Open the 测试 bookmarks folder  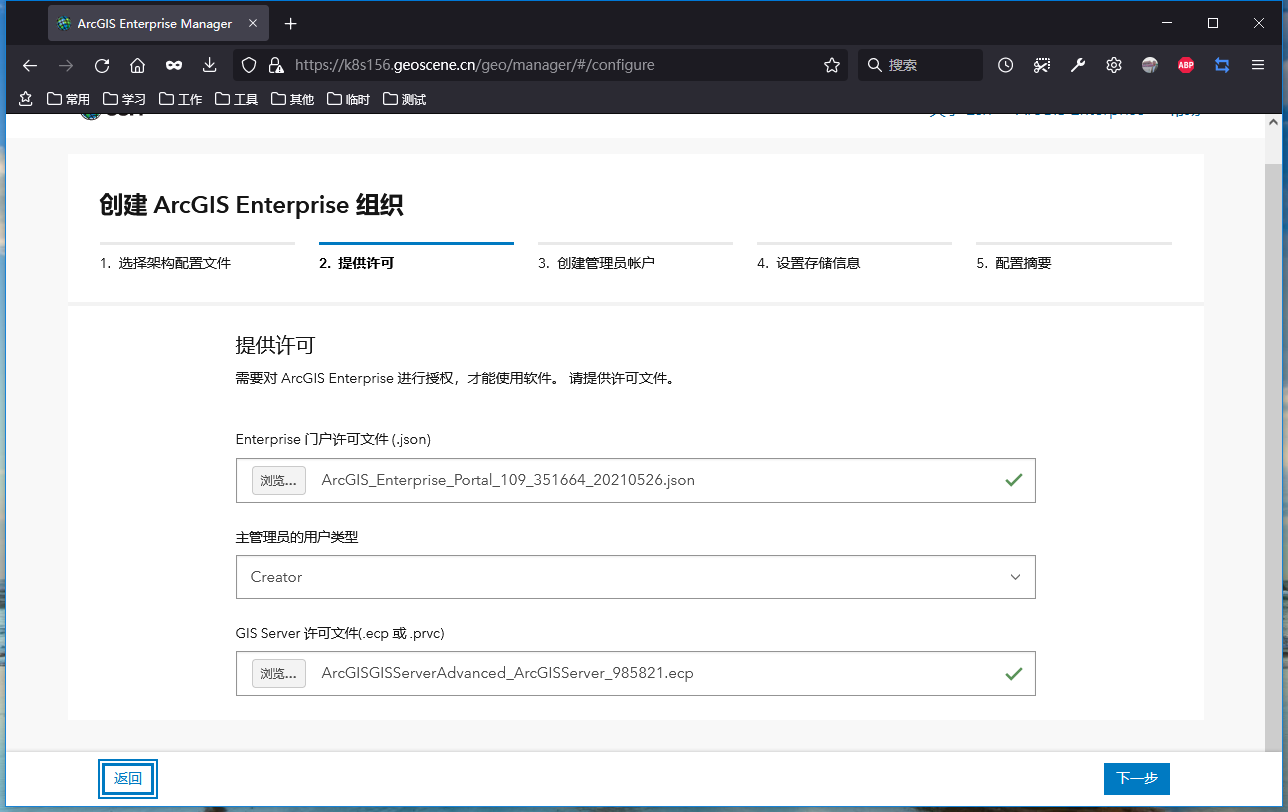coord(404,99)
